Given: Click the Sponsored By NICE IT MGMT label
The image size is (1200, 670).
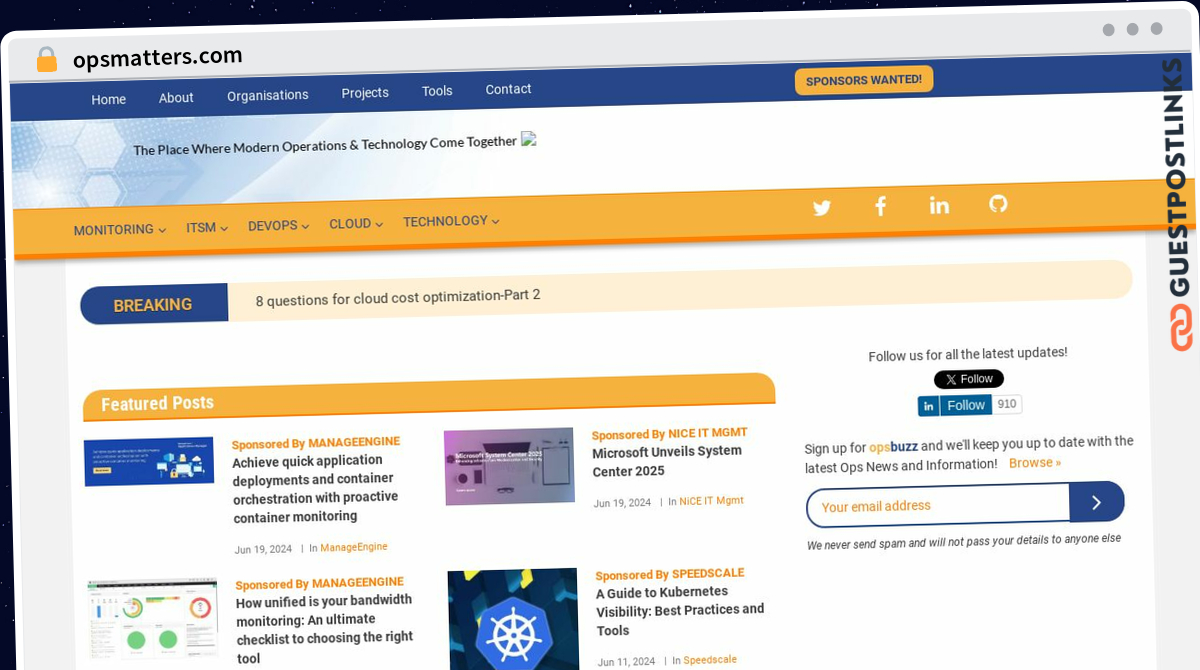Looking at the screenshot, I should click(669, 434).
